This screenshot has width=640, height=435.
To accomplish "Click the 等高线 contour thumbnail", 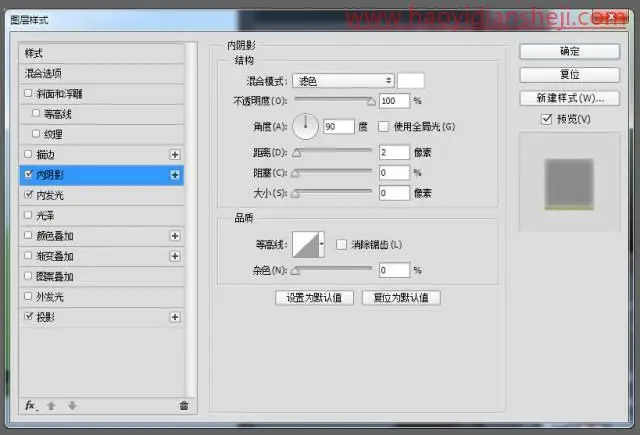I will pos(306,244).
